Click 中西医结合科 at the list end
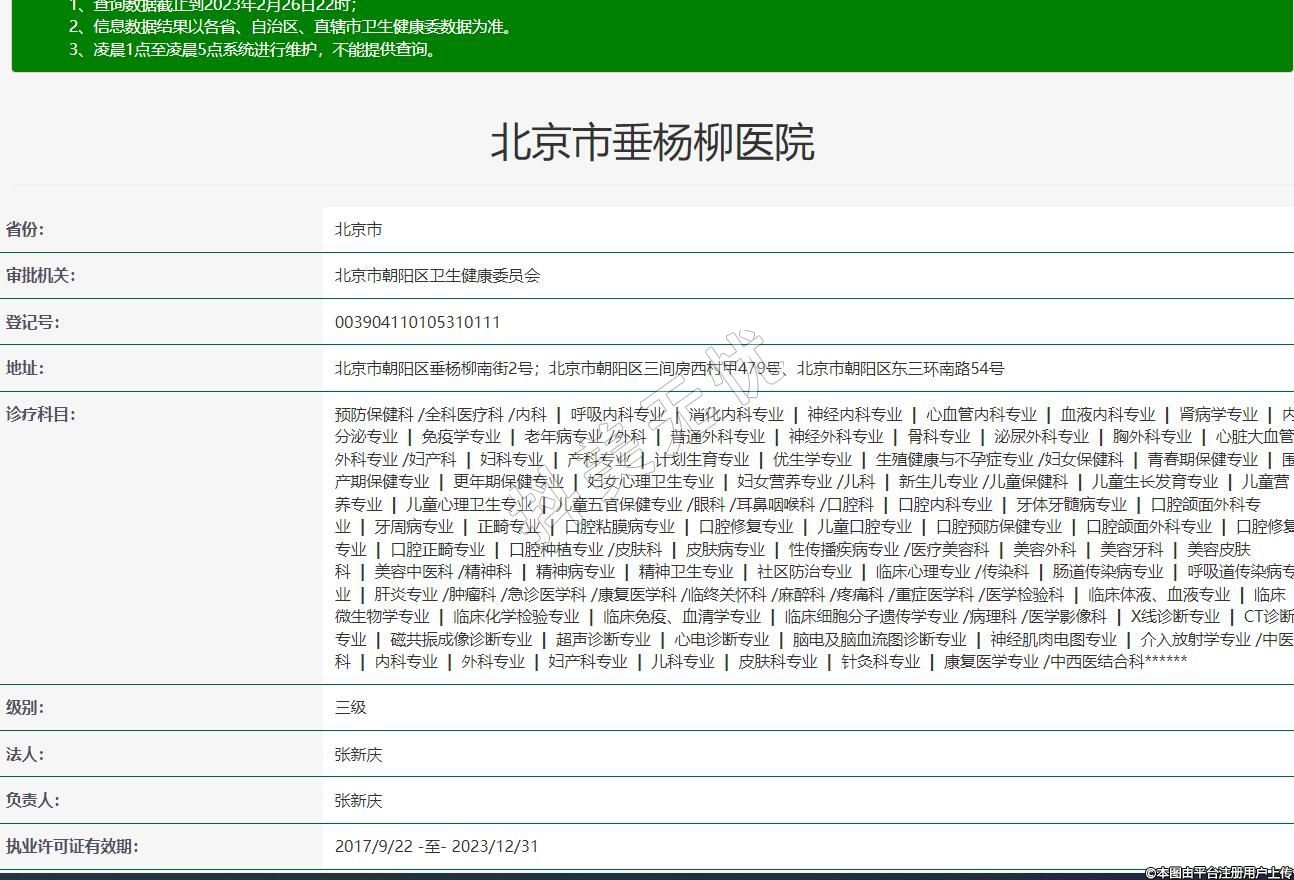Viewport: 1294px width, 880px height. [x=1096, y=661]
